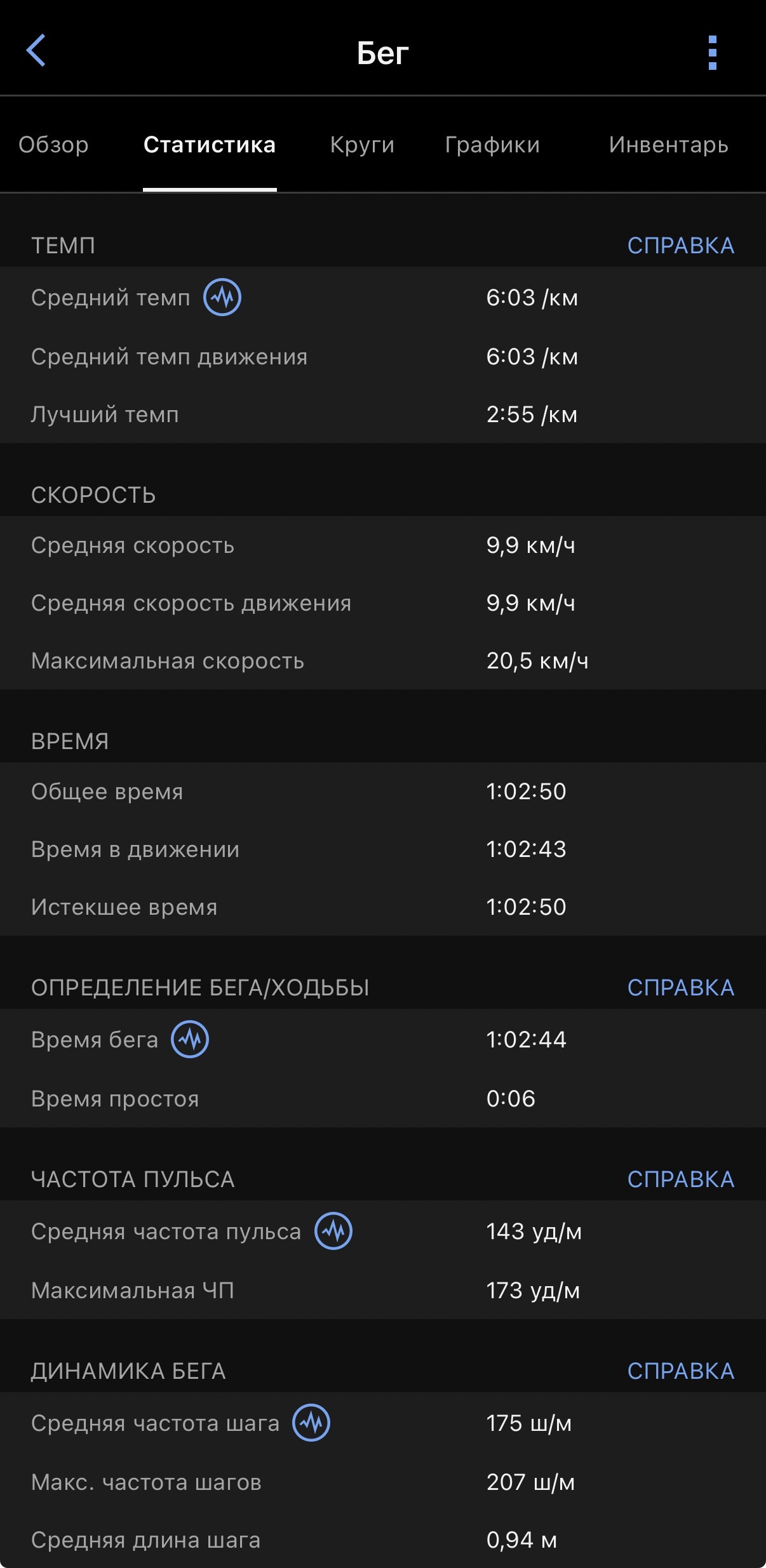Tap the Максимальная ЧП row
This screenshot has width=766, height=1568.
click(x=383, y=1291)
